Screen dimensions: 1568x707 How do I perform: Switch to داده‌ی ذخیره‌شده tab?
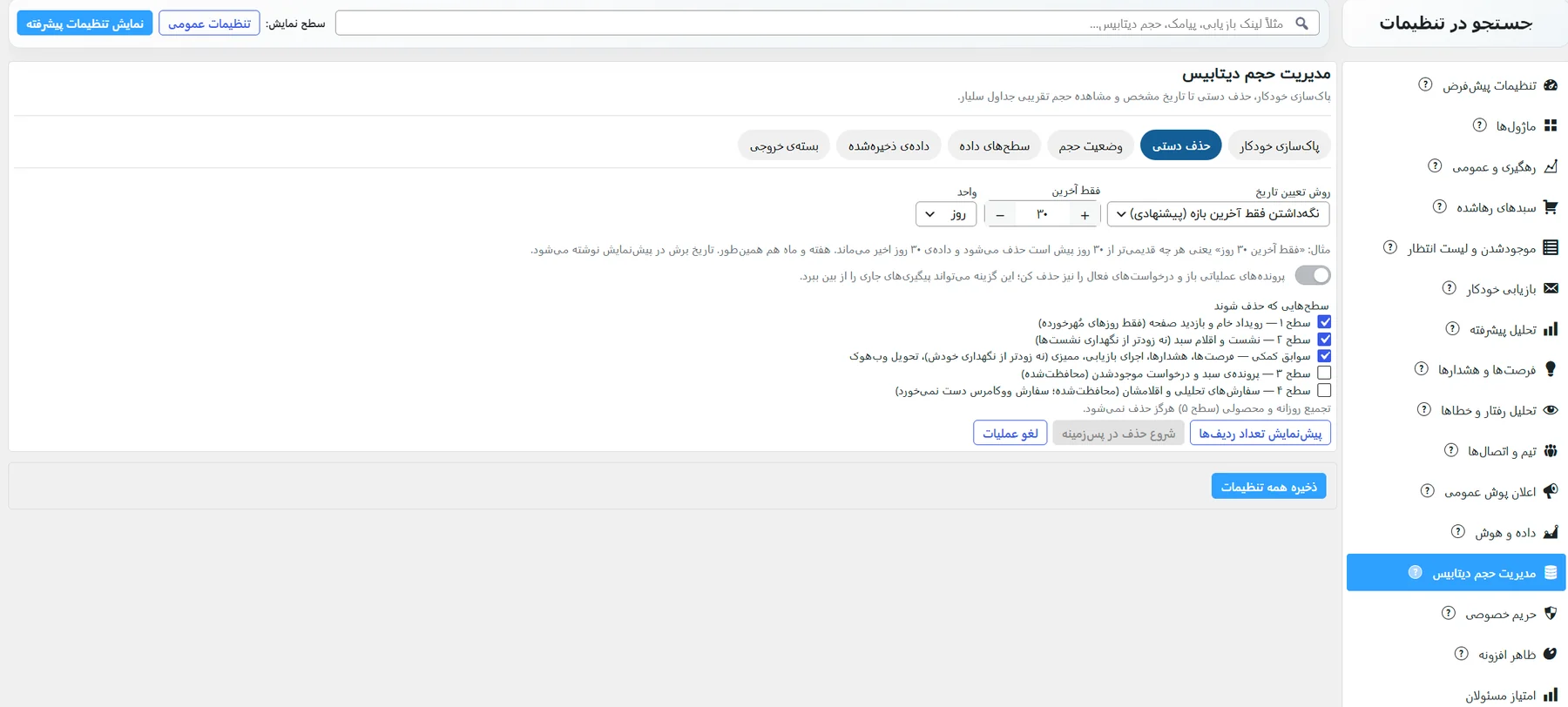pyautogui.click(x=889, y=145)
